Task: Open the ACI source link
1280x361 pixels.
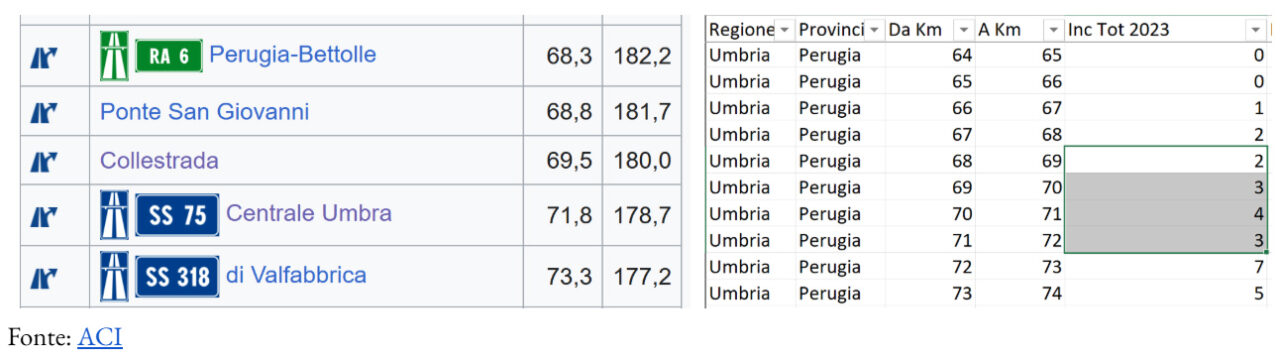Action: tap(100, 338)
